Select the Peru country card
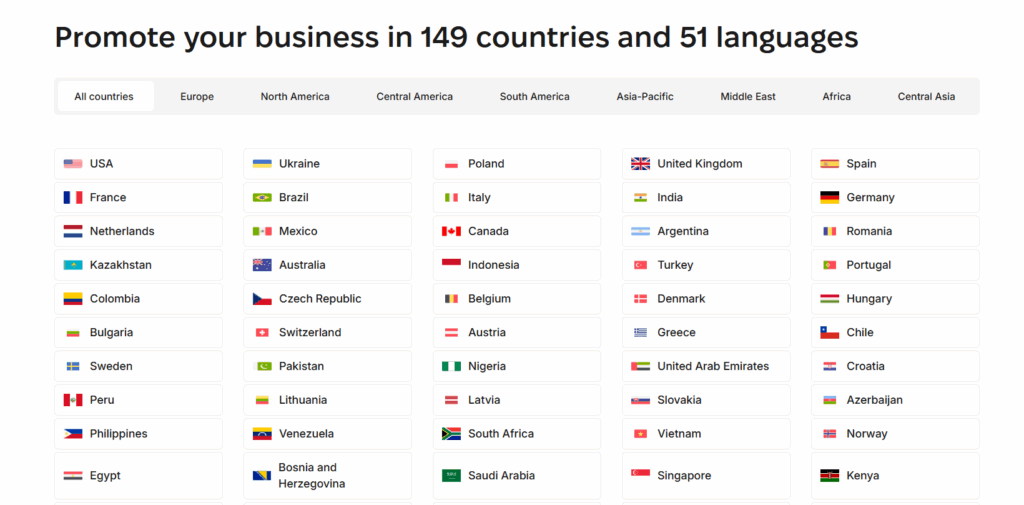 coord(138,400)
